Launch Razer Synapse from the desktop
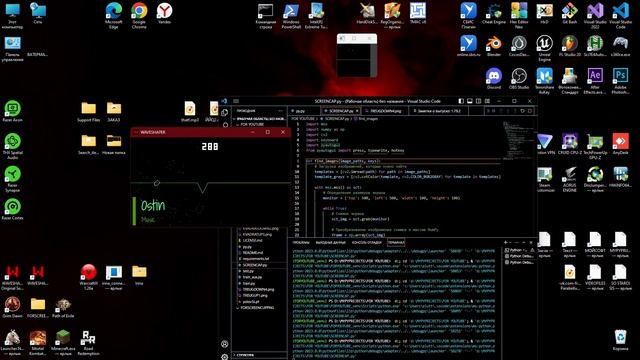This screenshot has height=360, width=640. tap(12, 179)
